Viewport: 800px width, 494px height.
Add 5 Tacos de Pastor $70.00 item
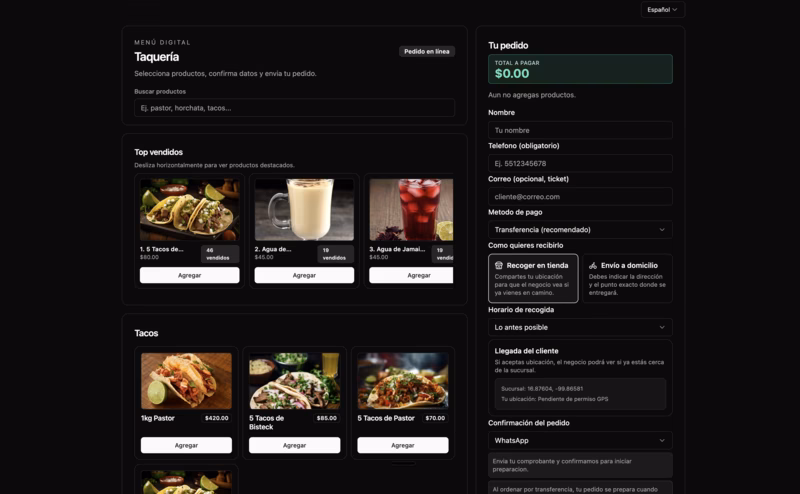(x=403, y=445)
